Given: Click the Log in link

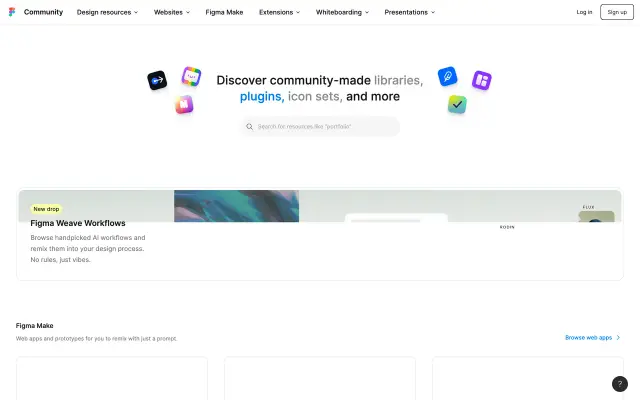Looking at the screenshot, I should point(584,12).
